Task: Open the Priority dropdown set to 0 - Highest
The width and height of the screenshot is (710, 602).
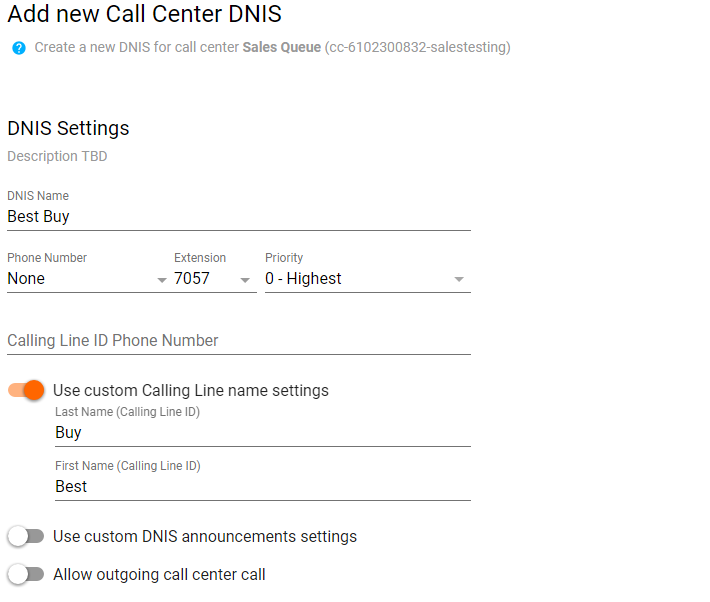Action: point(366,279)
